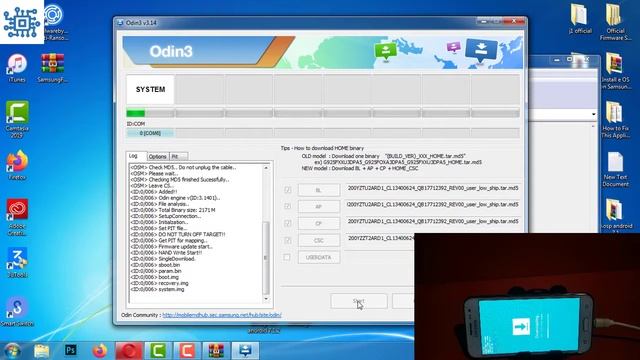Switch to the Pit tab
The image size is (640, 360).
(178, 157)
